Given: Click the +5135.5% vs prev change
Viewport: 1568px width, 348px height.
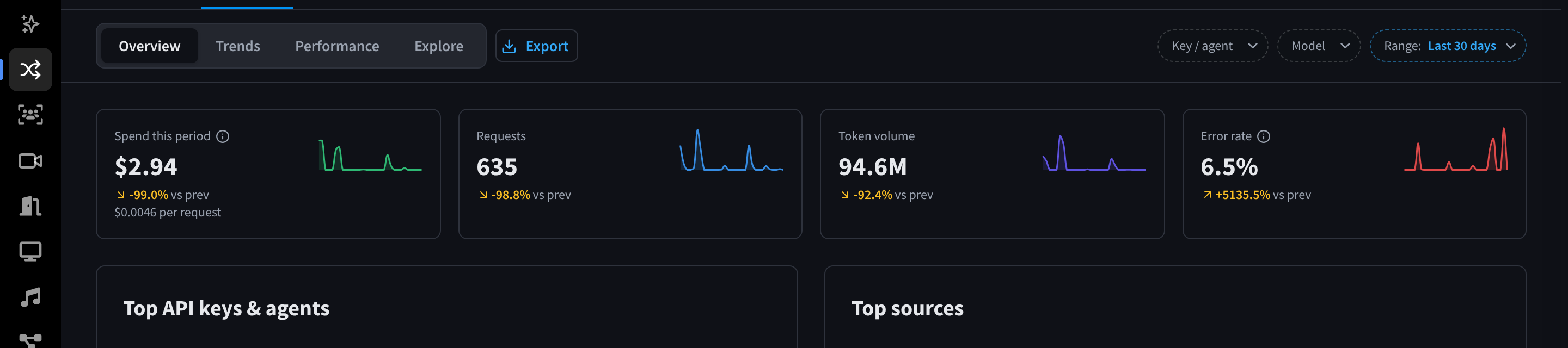Looking at the screenshot, I should pos(1257,195).
